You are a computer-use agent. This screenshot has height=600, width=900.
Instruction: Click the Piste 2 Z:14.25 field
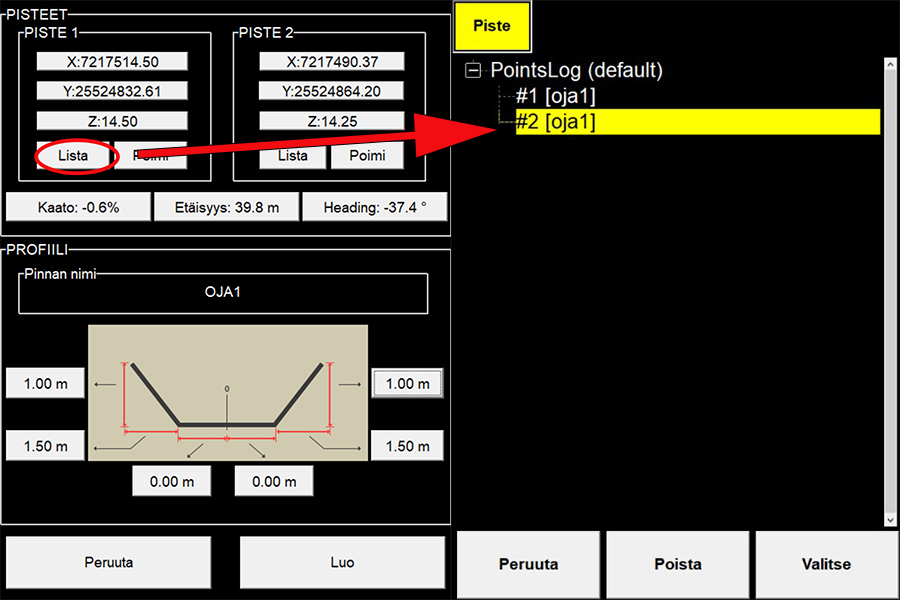(331, 120)
